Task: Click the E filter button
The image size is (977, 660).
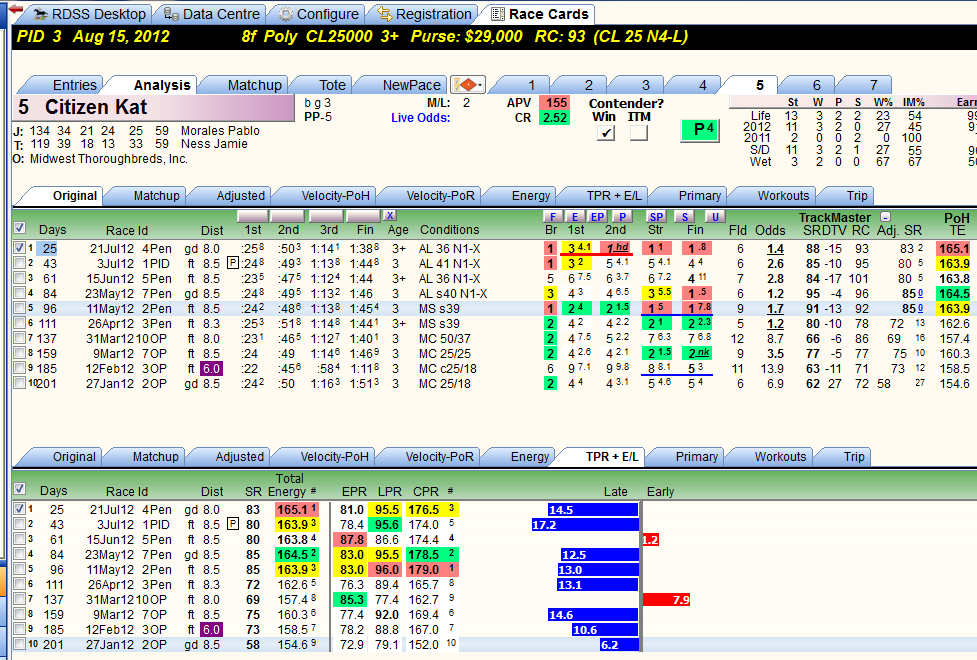Action: pyautogui.click(x=575, y=216)
